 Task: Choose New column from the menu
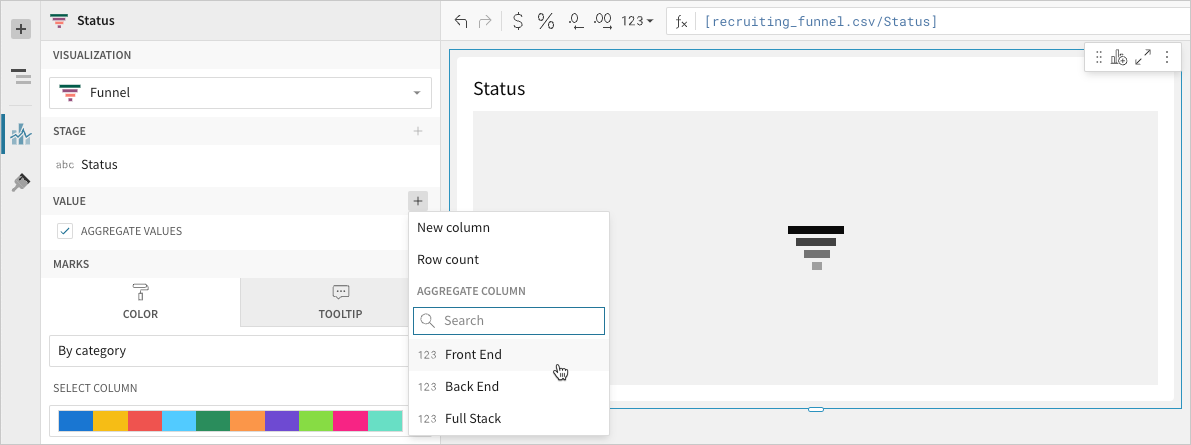(453, 228)
